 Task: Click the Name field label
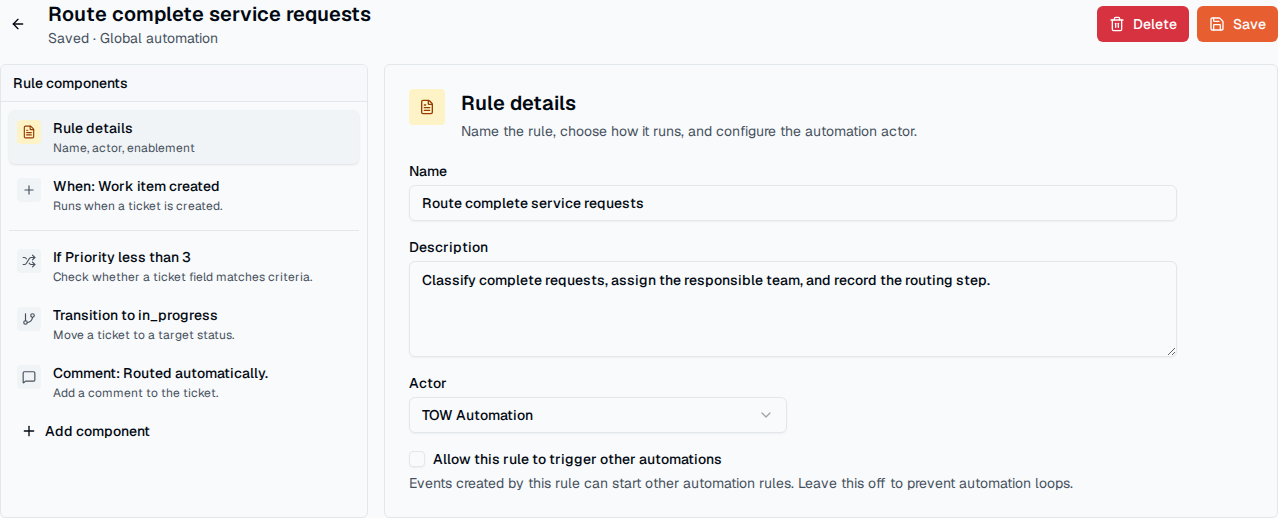tap(428, 171)
